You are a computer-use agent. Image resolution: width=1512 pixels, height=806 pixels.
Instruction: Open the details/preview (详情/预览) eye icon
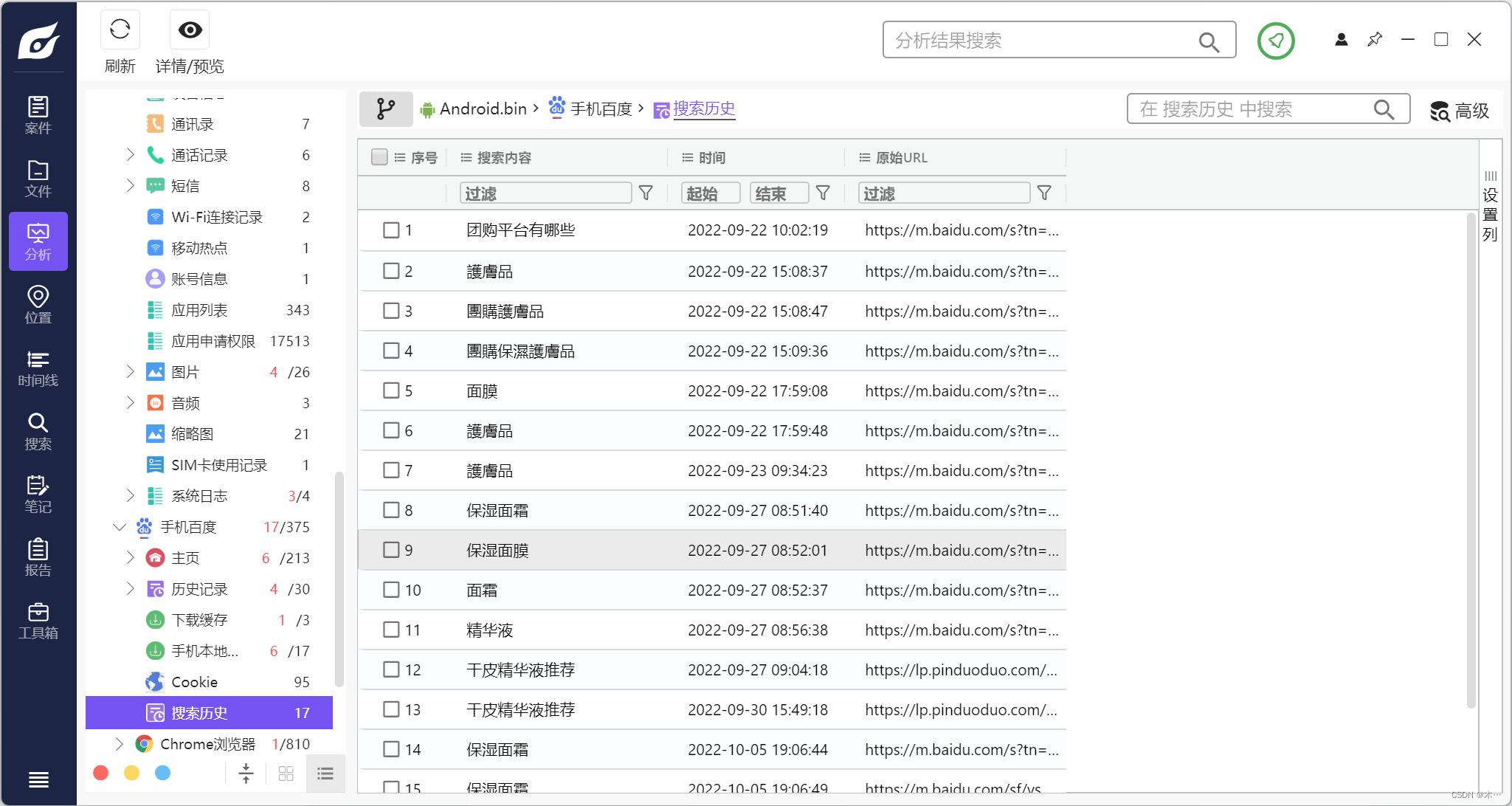pyautogui.click(x=190, y=30)
